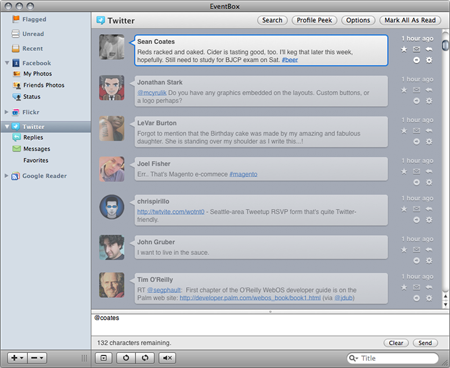
Task: Click envelope icon on Tim O'Reilly's tweet
Action: coord(416,287)
